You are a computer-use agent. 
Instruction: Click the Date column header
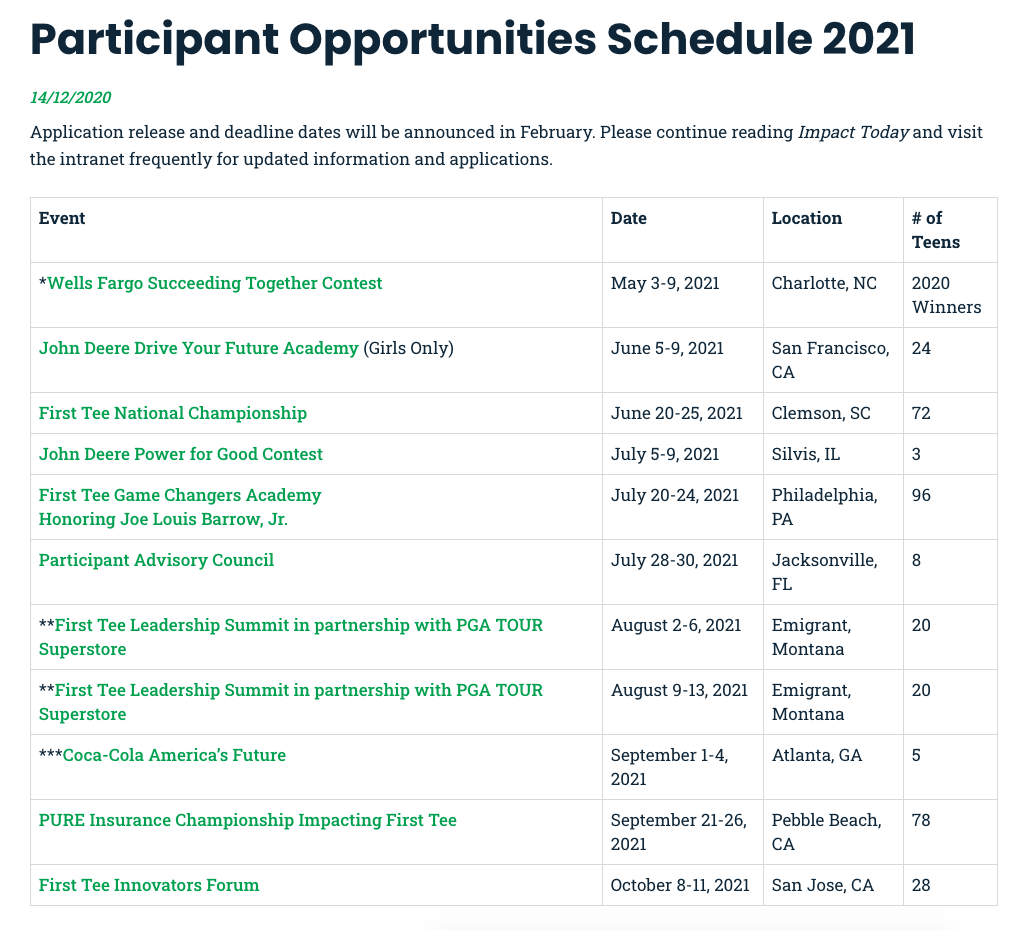click(628, 218)
